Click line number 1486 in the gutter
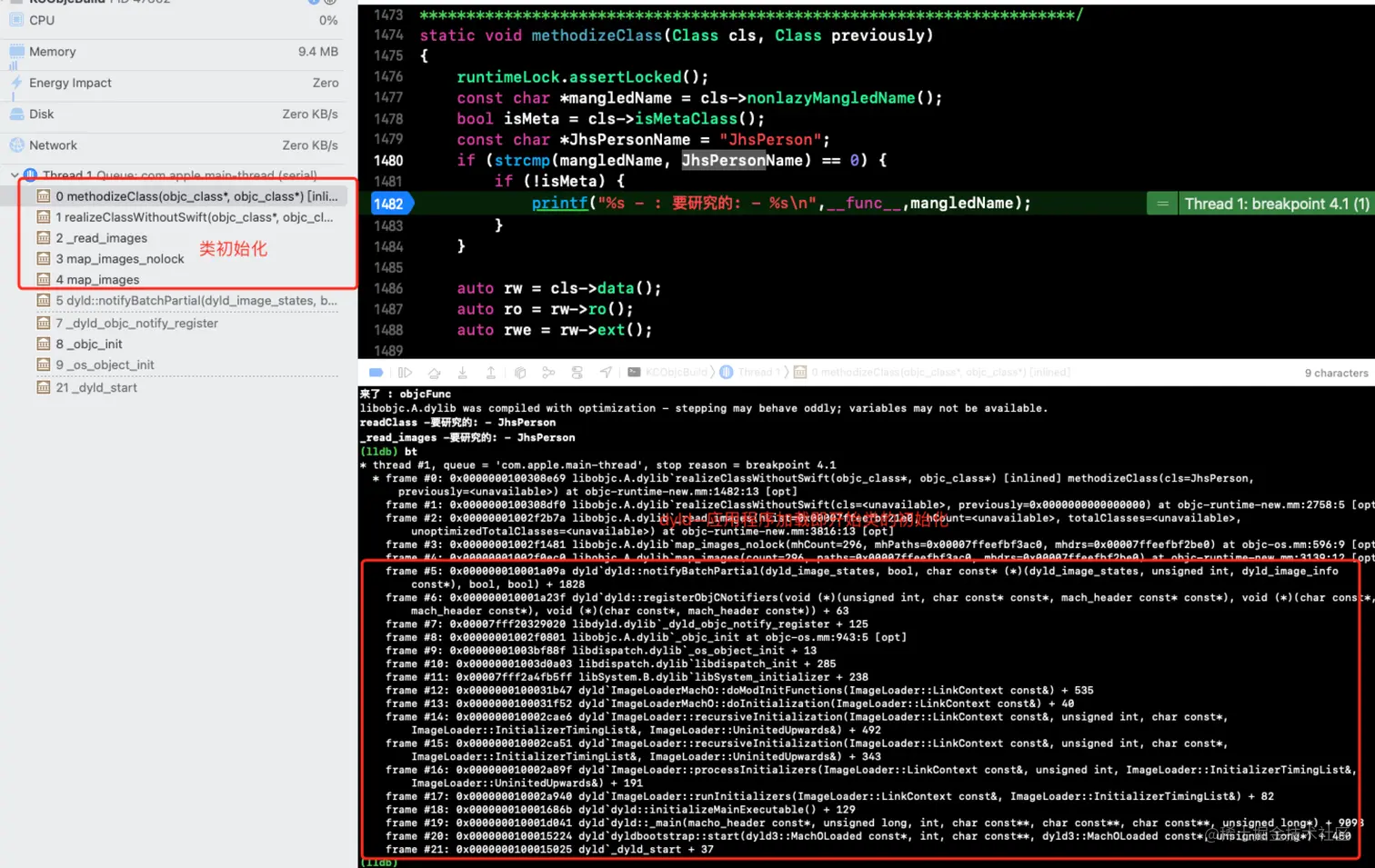The image size is (1375, 868). pyautogui.click(x=388, y=288)
